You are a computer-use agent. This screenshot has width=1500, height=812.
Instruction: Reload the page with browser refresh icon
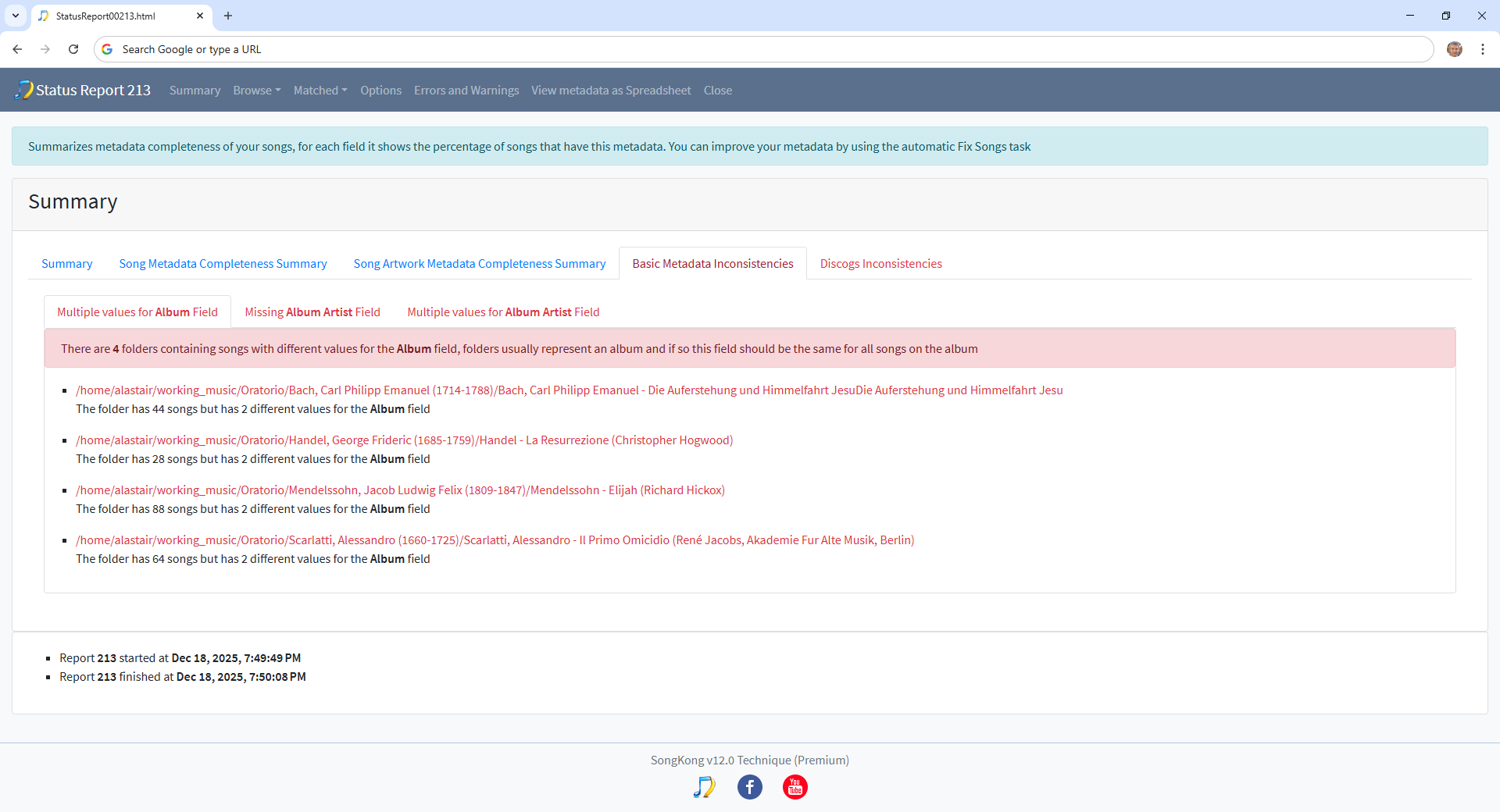tap(73, 49)
